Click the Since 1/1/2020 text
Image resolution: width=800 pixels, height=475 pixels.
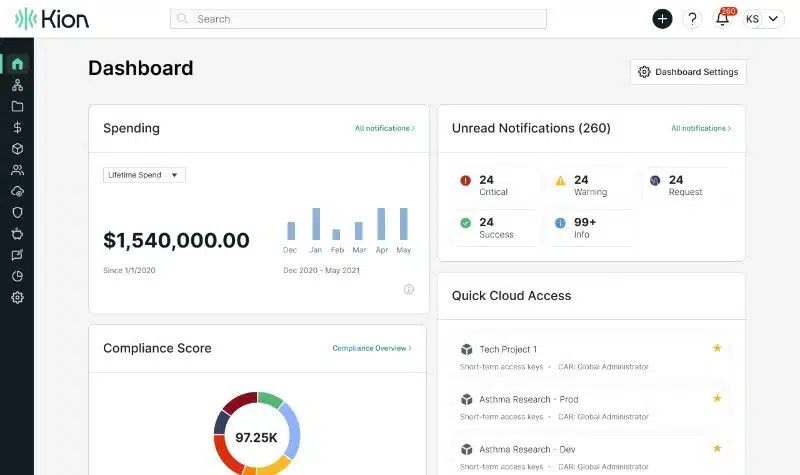click(129, 270)
